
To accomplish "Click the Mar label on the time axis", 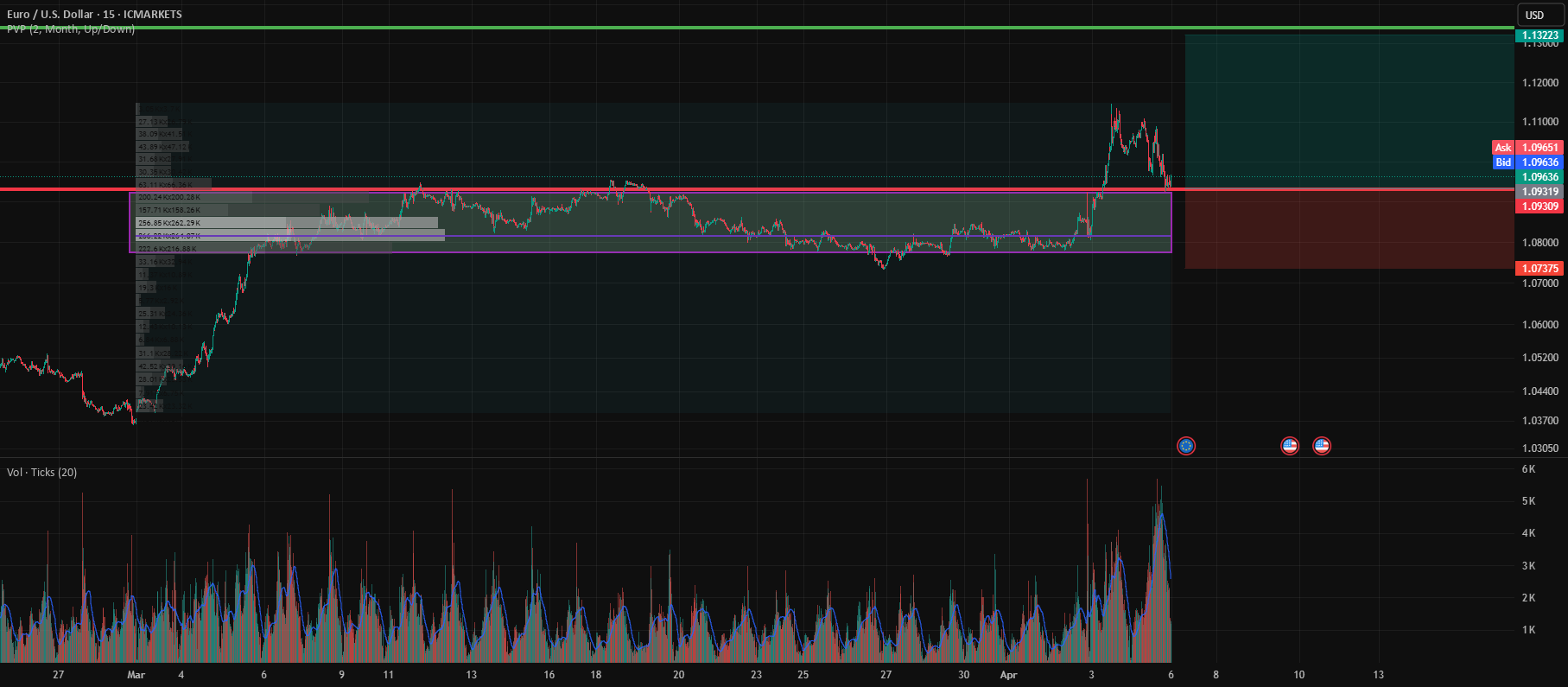I will [136, 675].
